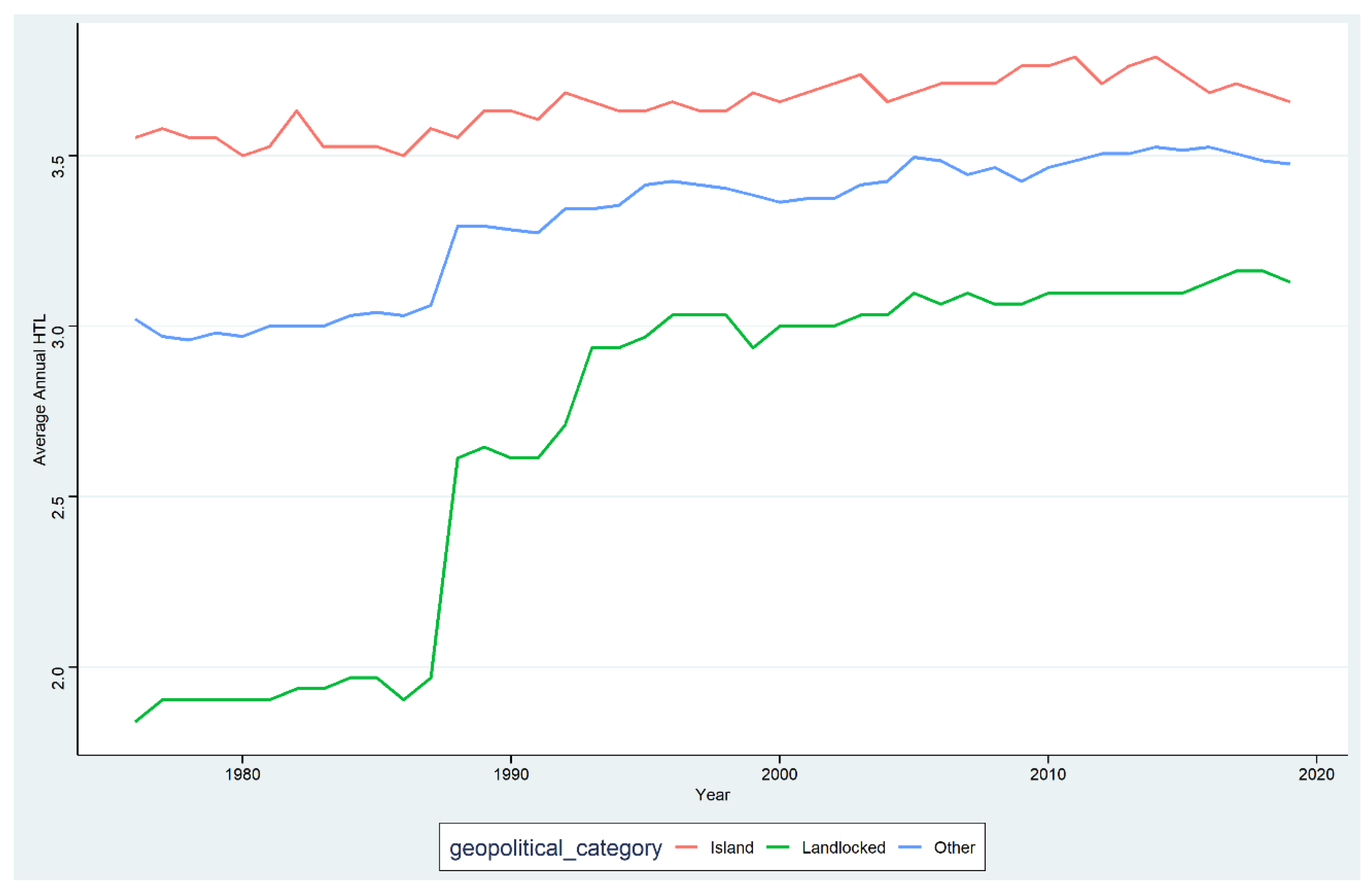Click the 2010 x-axis tick label
1372x891 pixels.
point(1047,774)
